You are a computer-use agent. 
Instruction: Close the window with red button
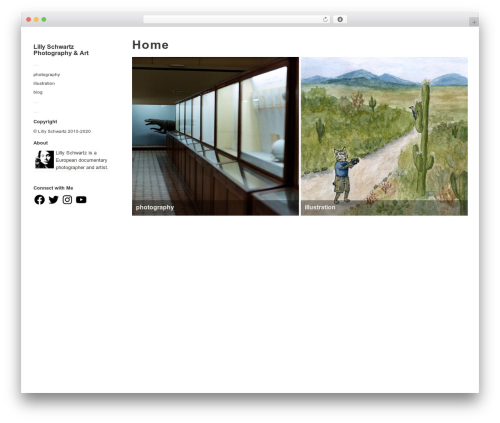(x=29, y=19)
